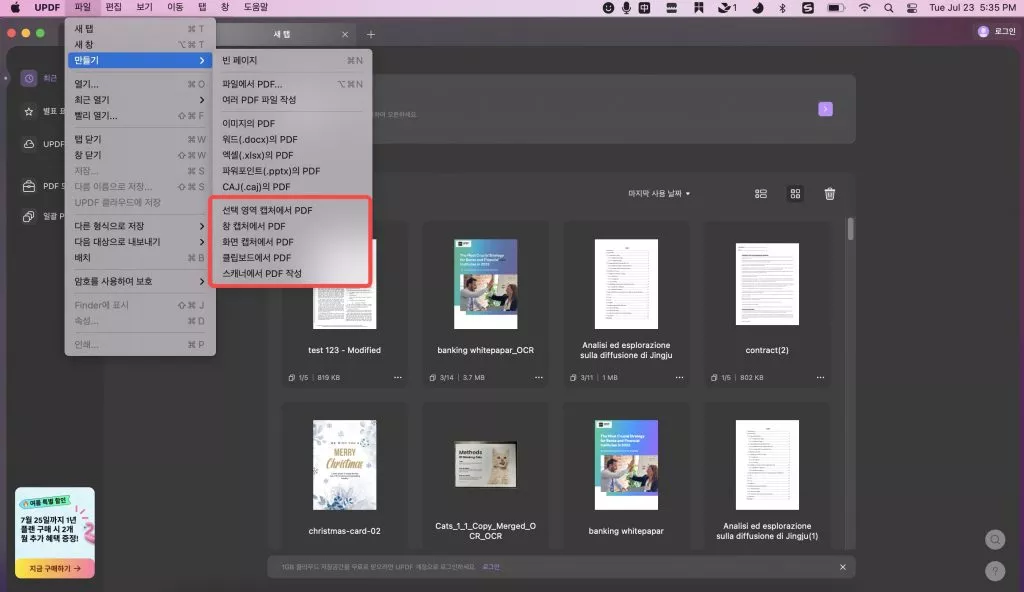Open more options for Analisi ed esplorazione 3/11
This screenshot has width=1024, height=592.
(x=679, y=378)
